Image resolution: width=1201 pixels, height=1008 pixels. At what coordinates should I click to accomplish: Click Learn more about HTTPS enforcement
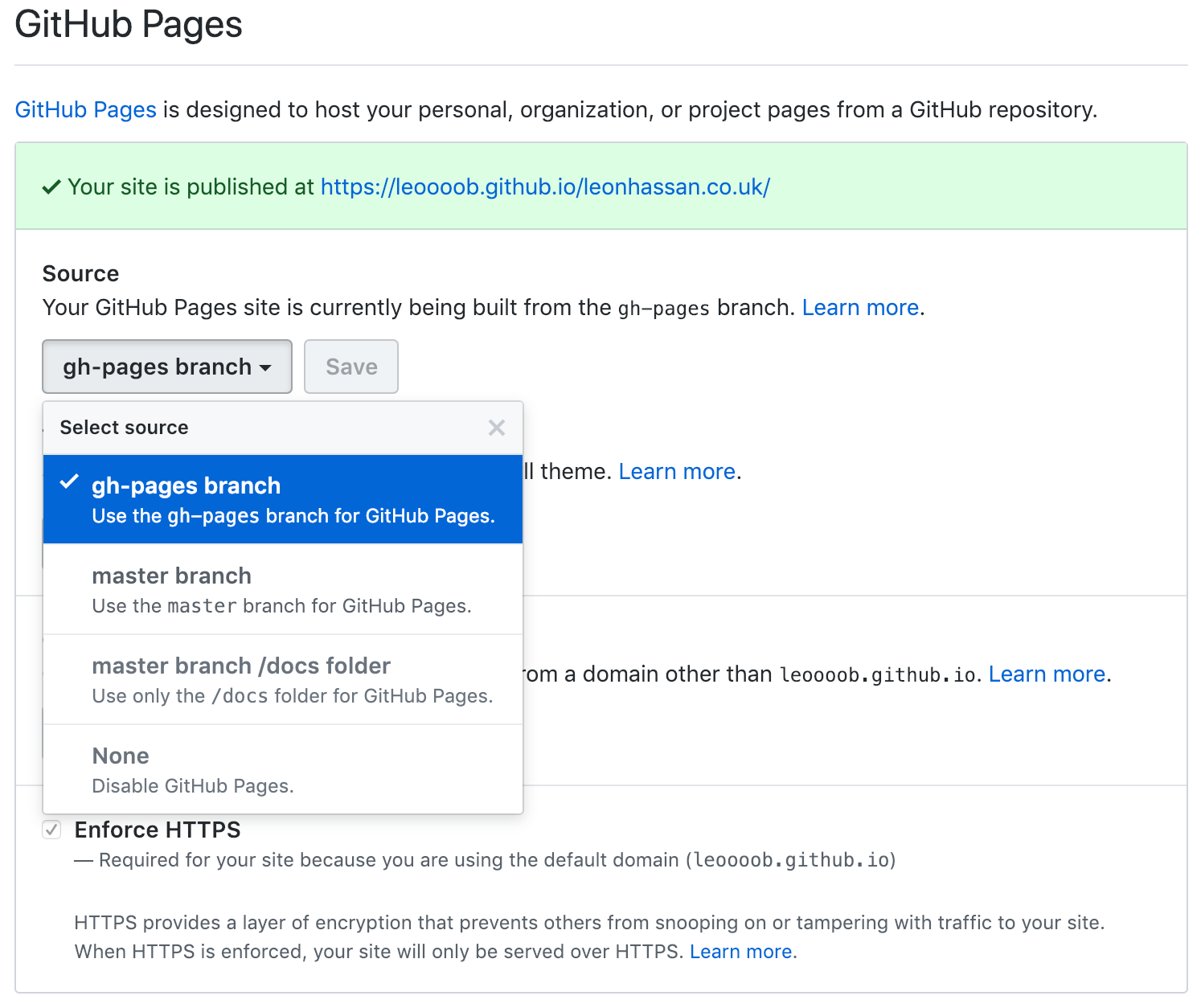pos(741,952)
